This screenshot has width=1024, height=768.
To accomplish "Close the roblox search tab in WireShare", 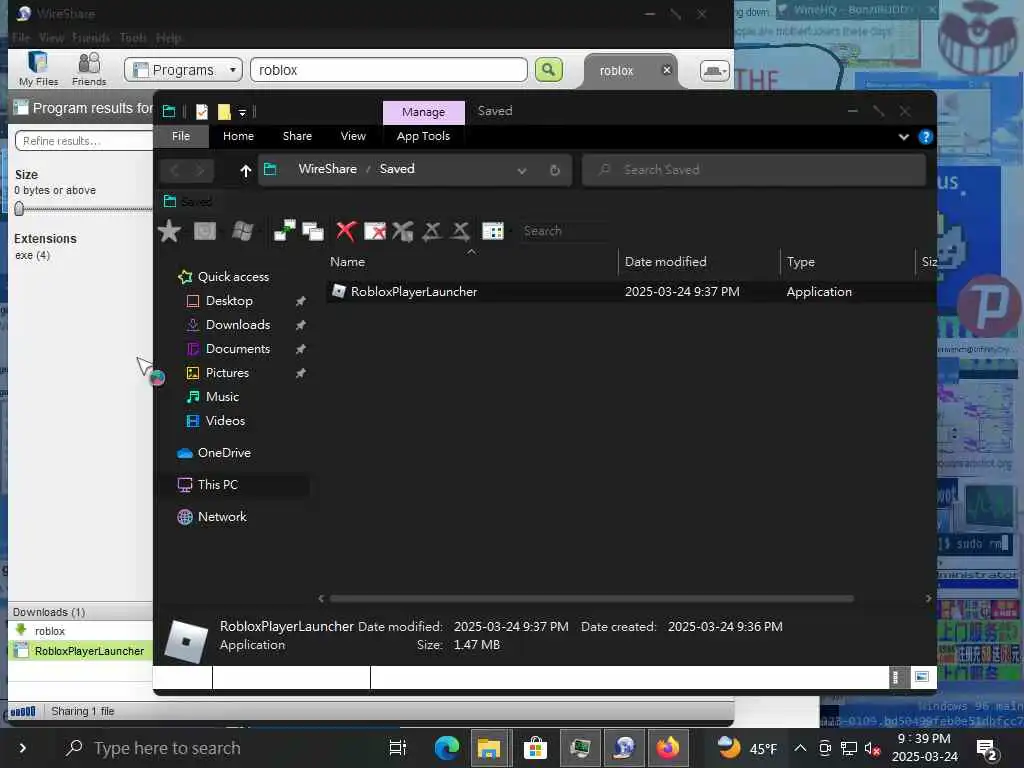I will point(666,70).
